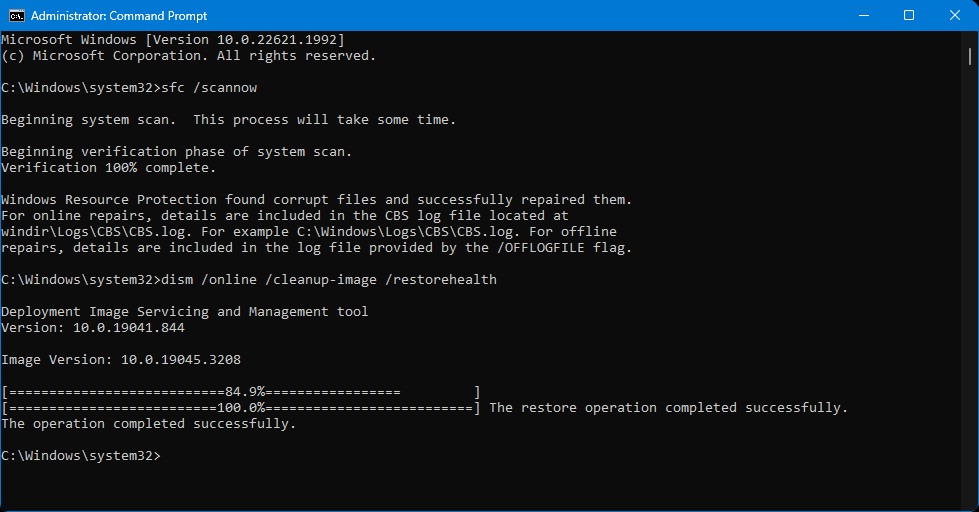
Task: Click the "Image Version: 10.0.19045.3208" line
Action: (120, 360)
